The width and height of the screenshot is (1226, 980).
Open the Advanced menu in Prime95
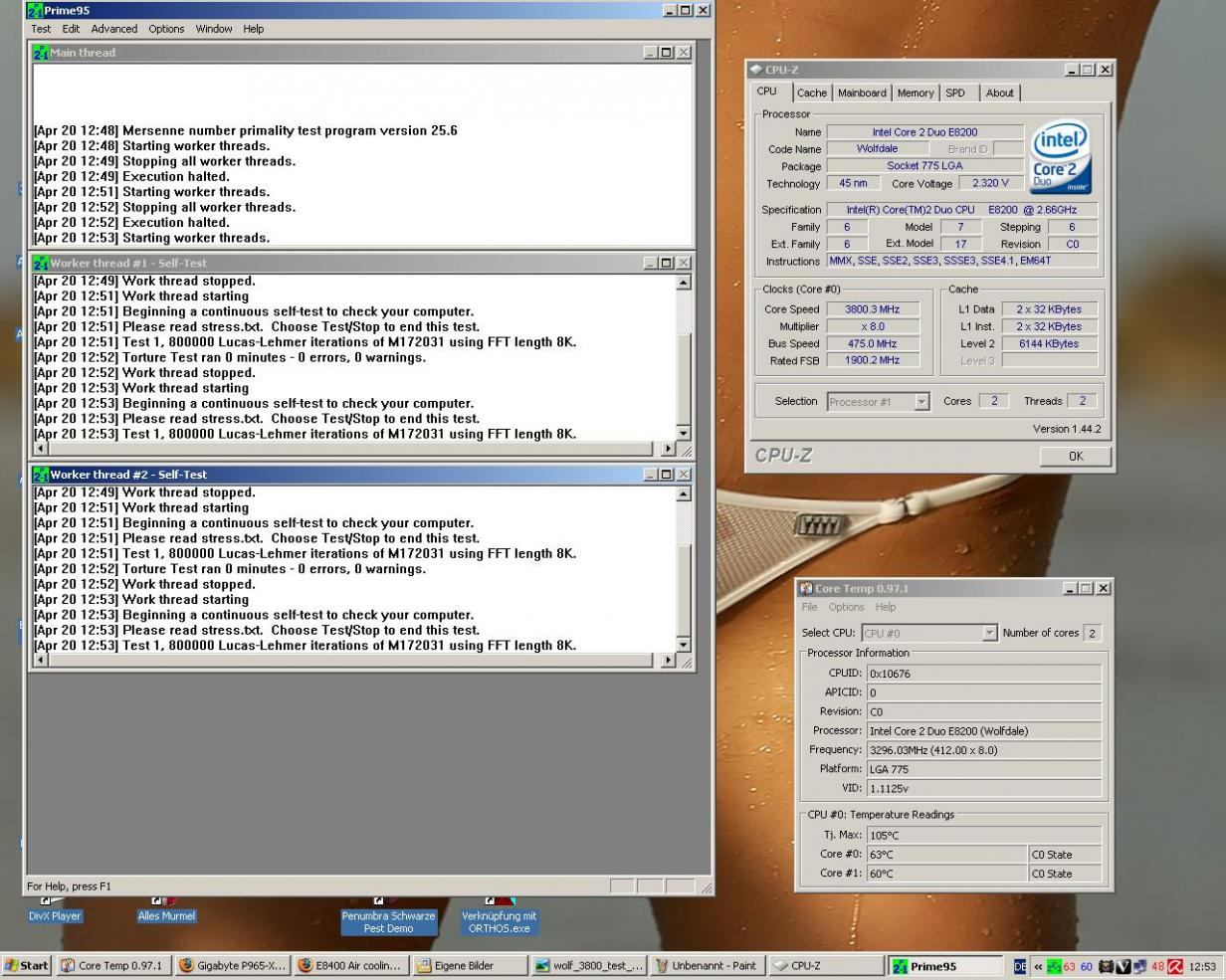pyautogui.click(x=114, y=29)
